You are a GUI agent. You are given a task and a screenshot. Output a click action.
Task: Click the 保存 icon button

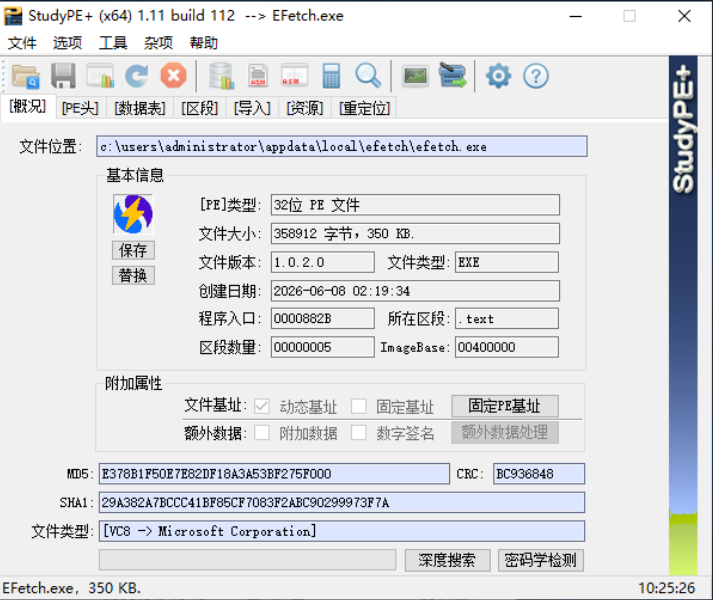click(133, 250)
